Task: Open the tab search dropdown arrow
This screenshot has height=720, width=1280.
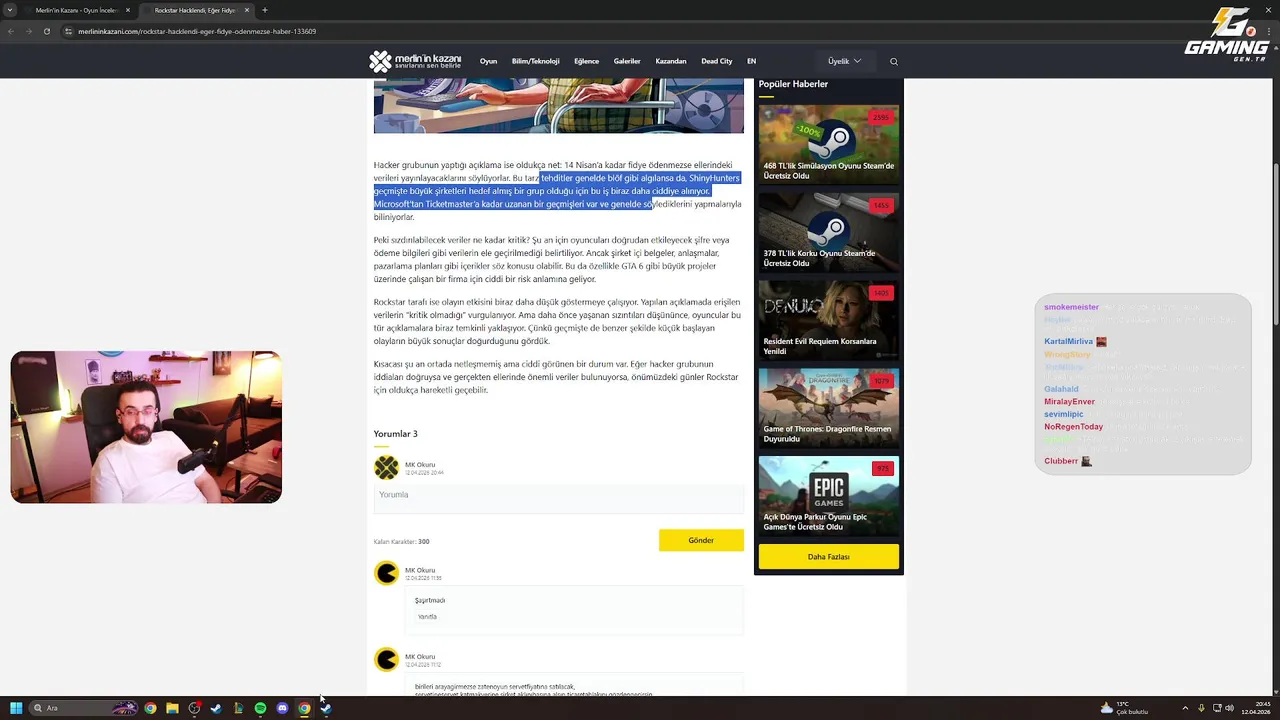Action: point(10,10)
